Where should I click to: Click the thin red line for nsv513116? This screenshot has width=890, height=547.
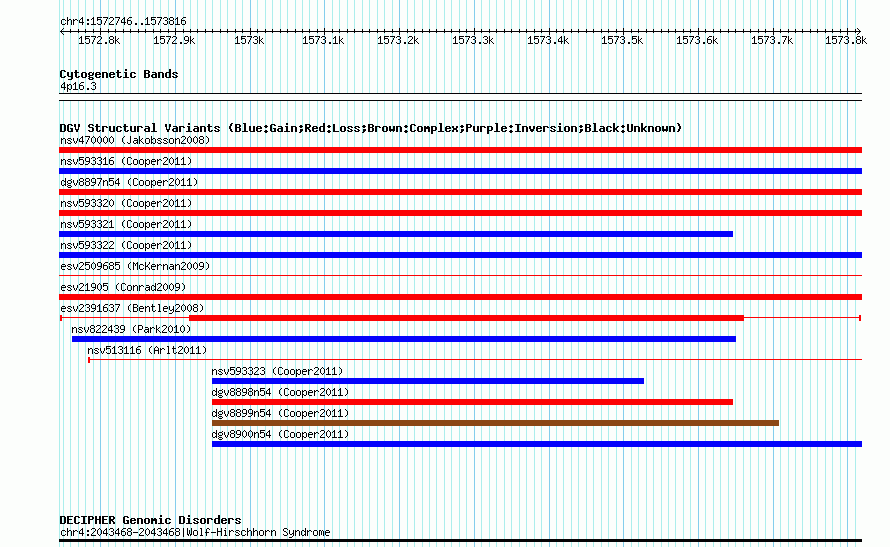tap(475, 360)
